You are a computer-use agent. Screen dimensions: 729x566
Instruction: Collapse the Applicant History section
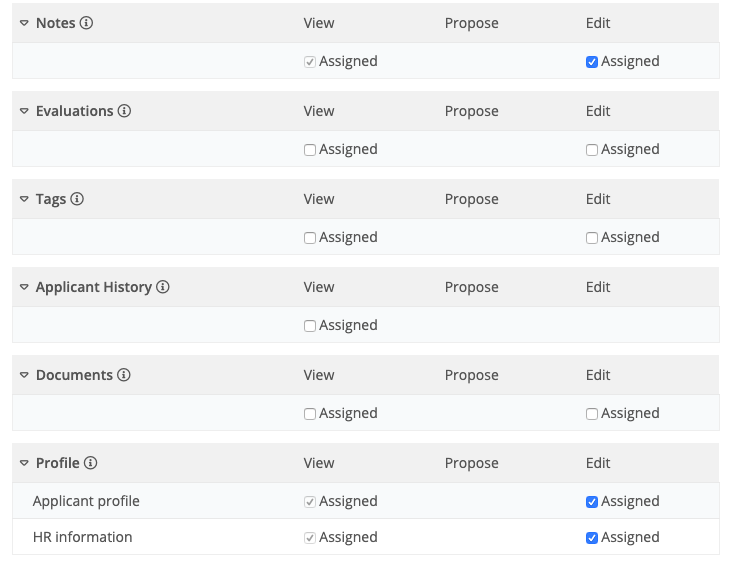(x=24, y=287)
